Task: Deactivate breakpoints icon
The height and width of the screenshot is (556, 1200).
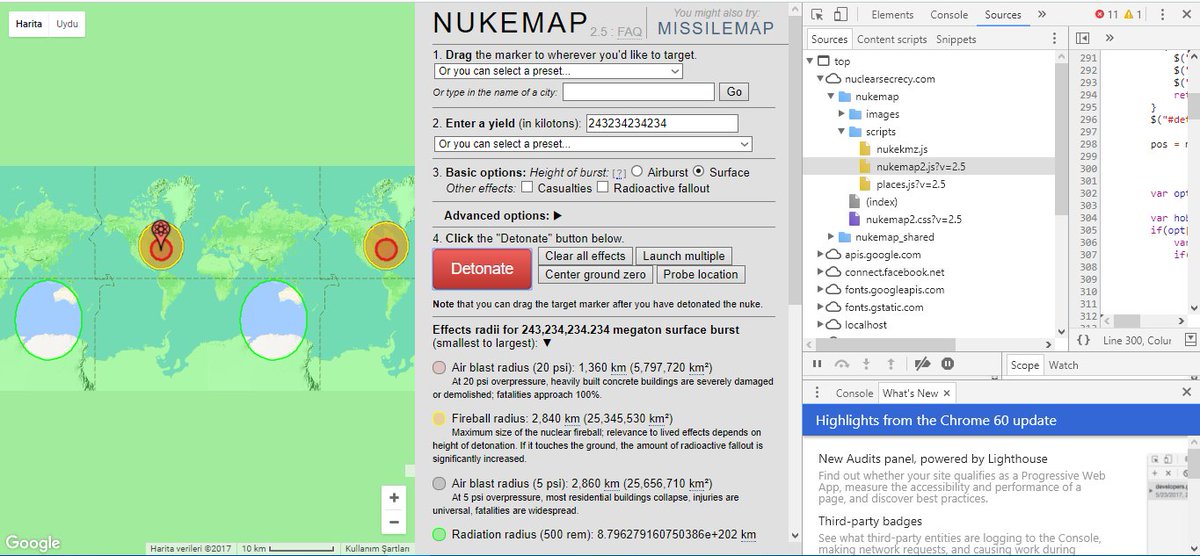Action: [x=923, y=365]
